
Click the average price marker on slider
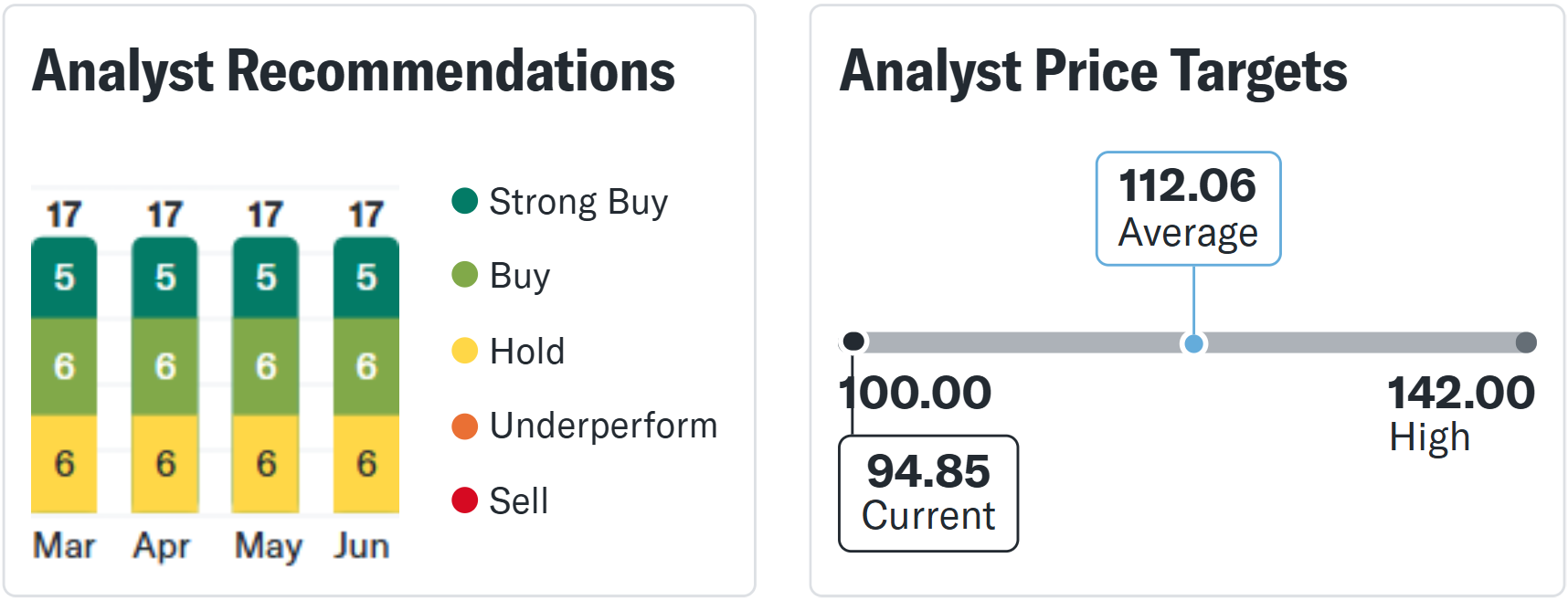(1192, 343)
